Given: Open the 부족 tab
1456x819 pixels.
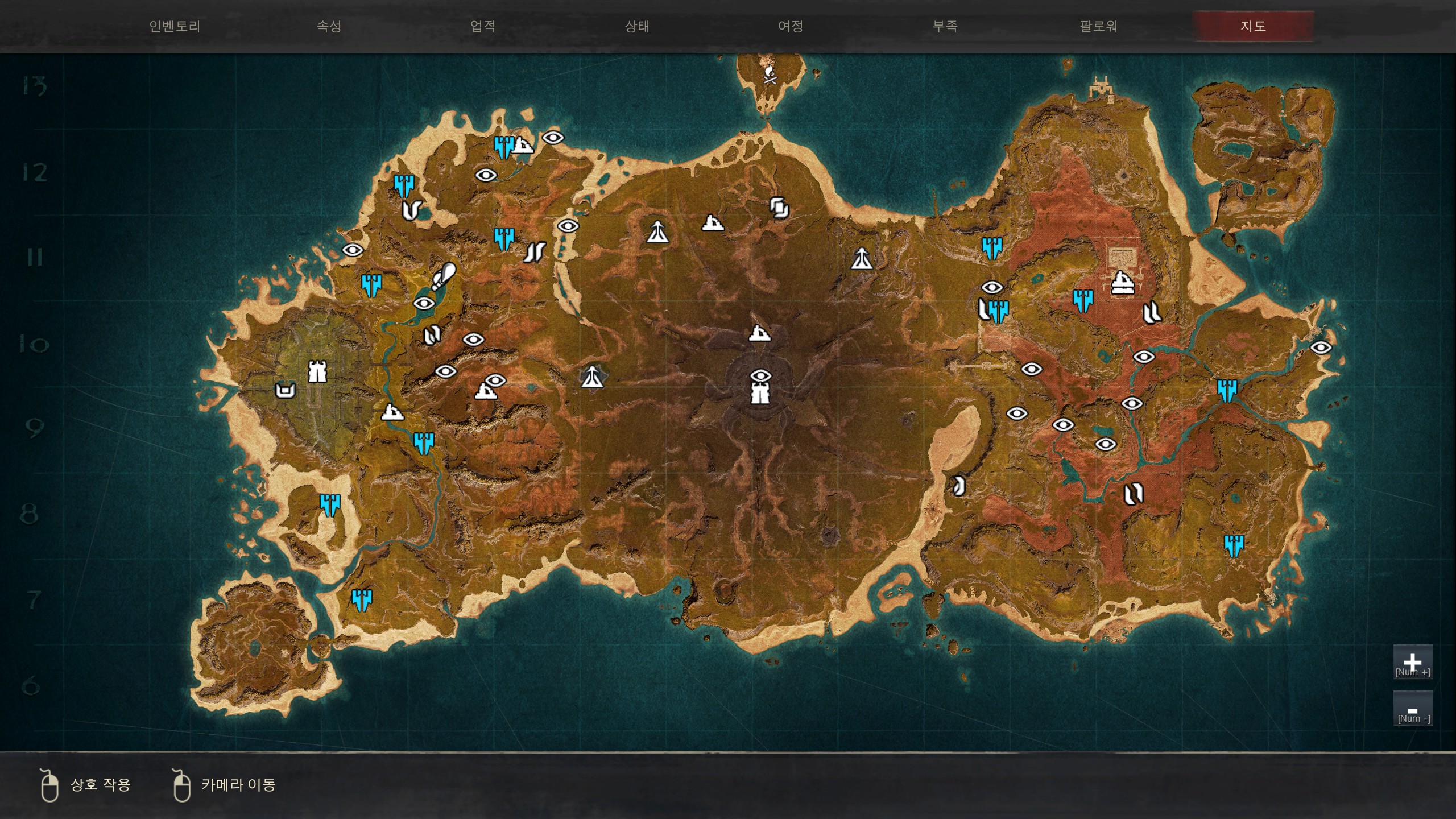Looking at the screenshot, I should [x=945, y=26].
